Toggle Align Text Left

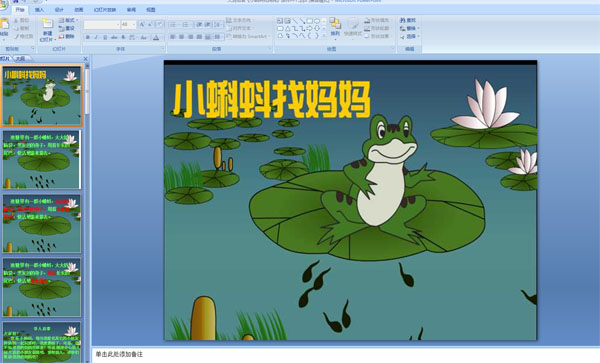(173, 37)
